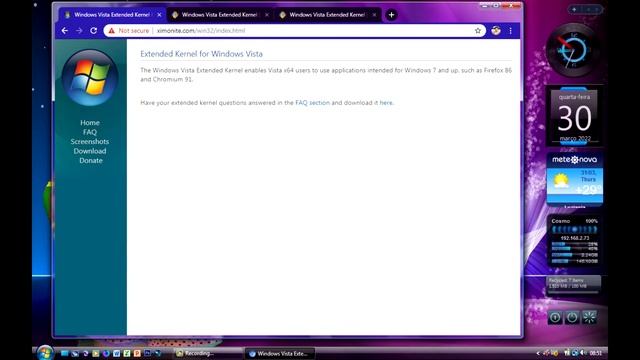Click the taskbar clock showing 08:51

point(596,353)
